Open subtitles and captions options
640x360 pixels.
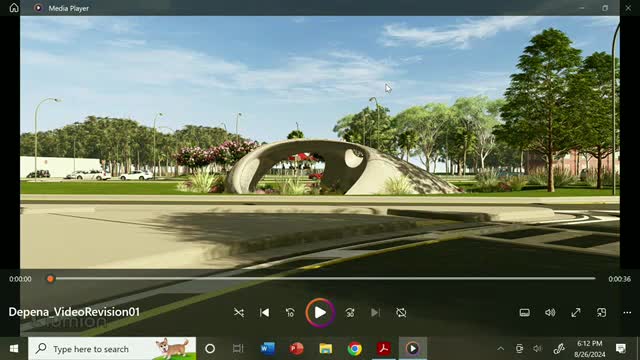tap(524, 313)
